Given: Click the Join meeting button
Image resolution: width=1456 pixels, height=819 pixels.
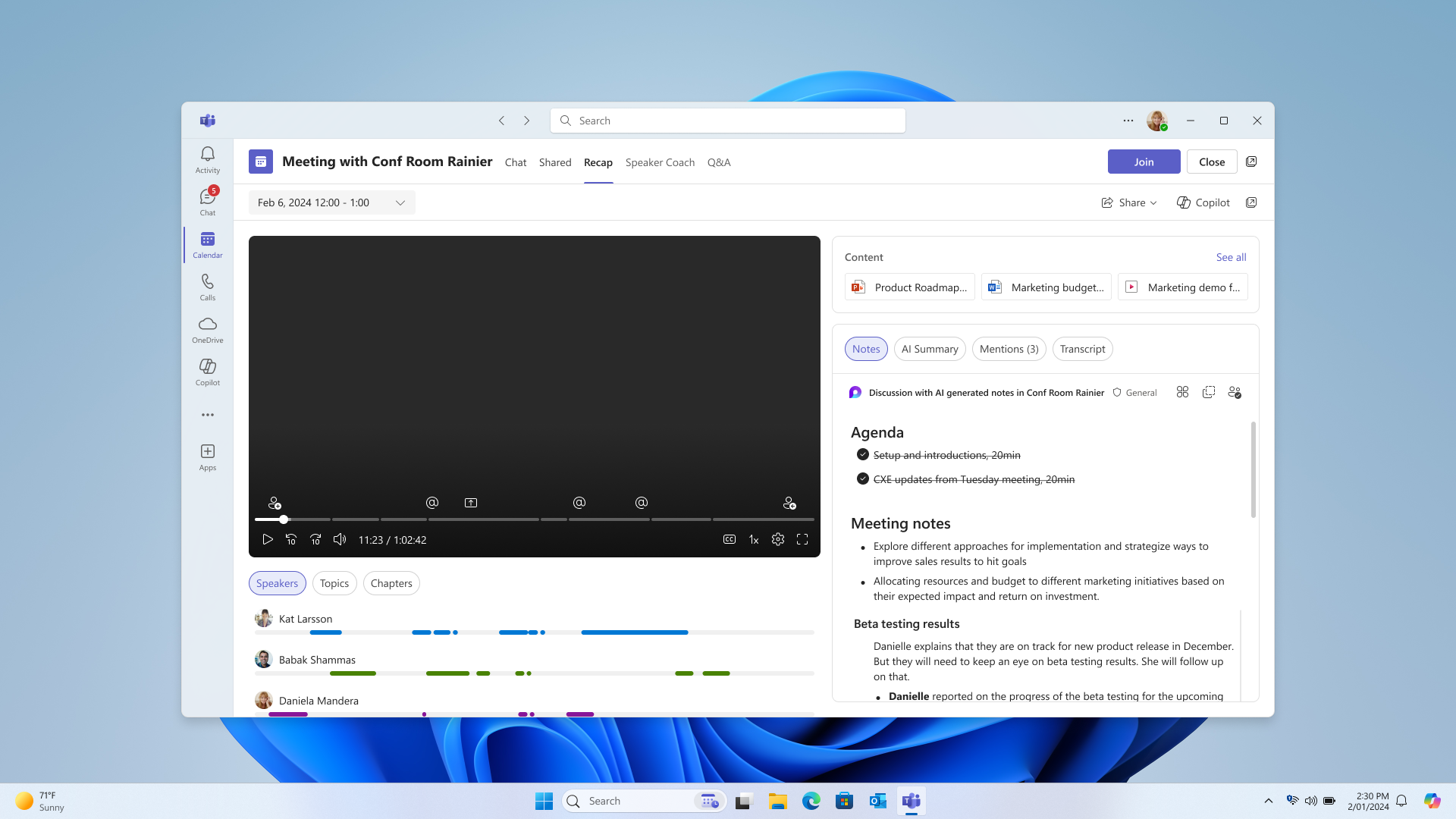Looking at the screenshot, I should 1144,162.
